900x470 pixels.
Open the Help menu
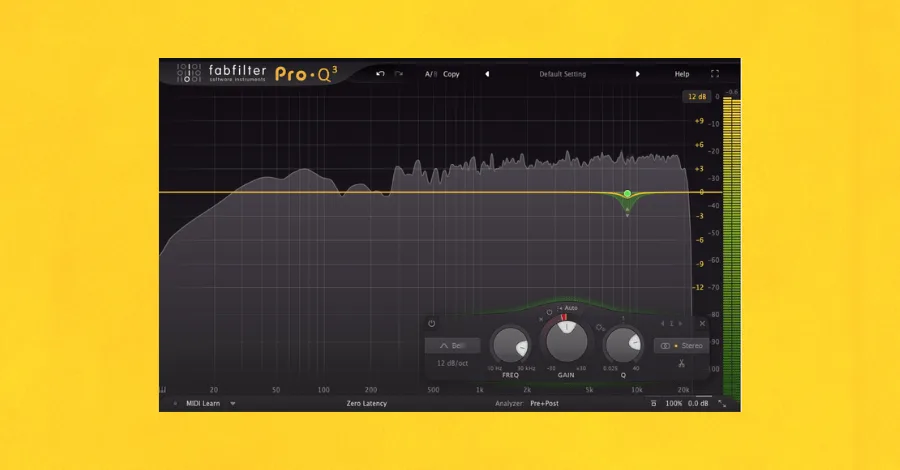(x=682, y=74)
